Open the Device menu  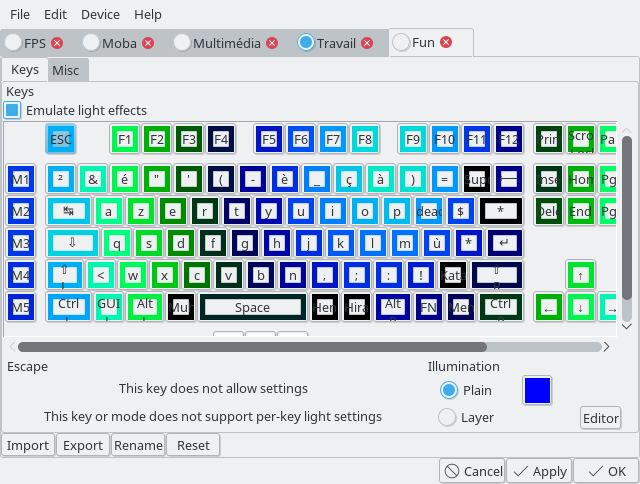pos(100,15)
